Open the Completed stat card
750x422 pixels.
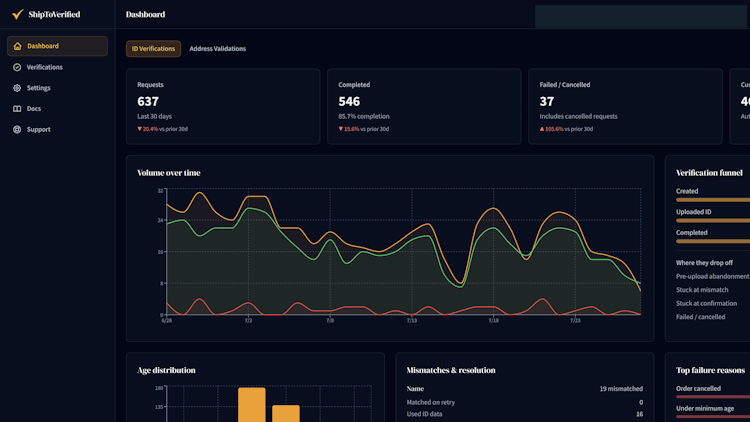point(424,106)
